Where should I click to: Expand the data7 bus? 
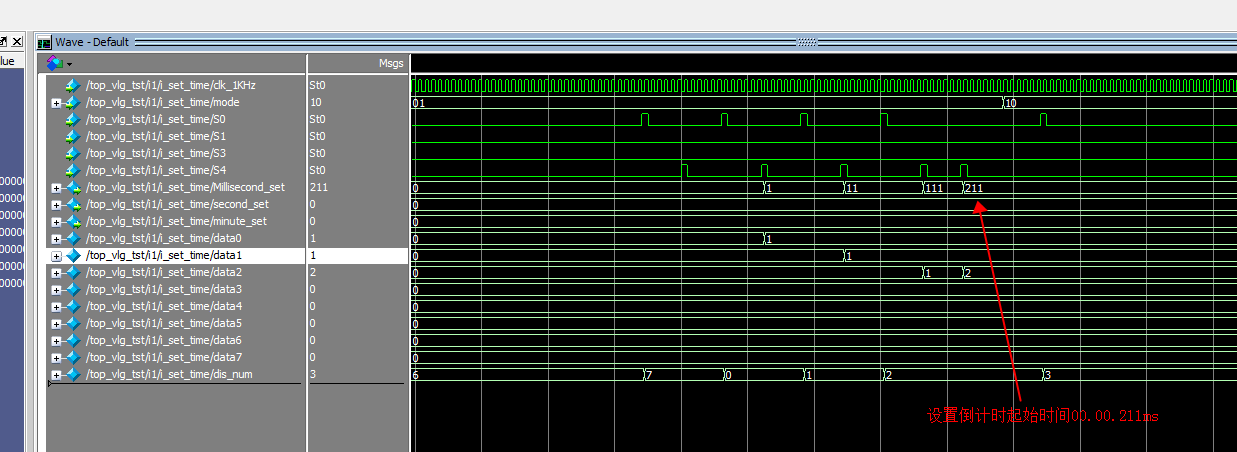56,358
